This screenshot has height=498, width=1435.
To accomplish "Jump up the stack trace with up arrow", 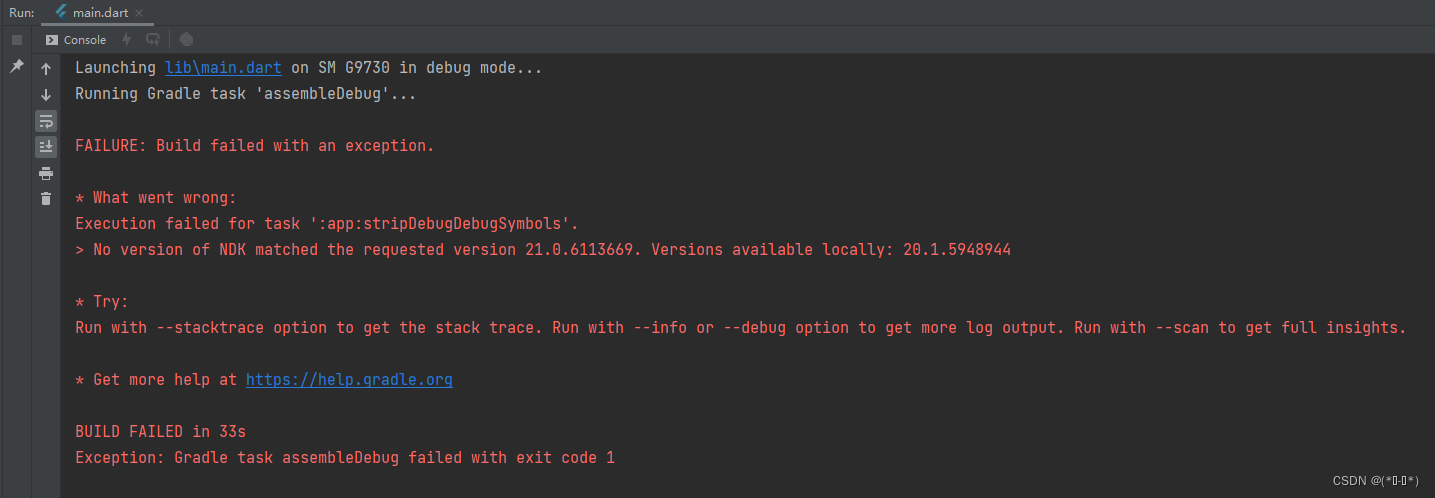I will point(46,70).
